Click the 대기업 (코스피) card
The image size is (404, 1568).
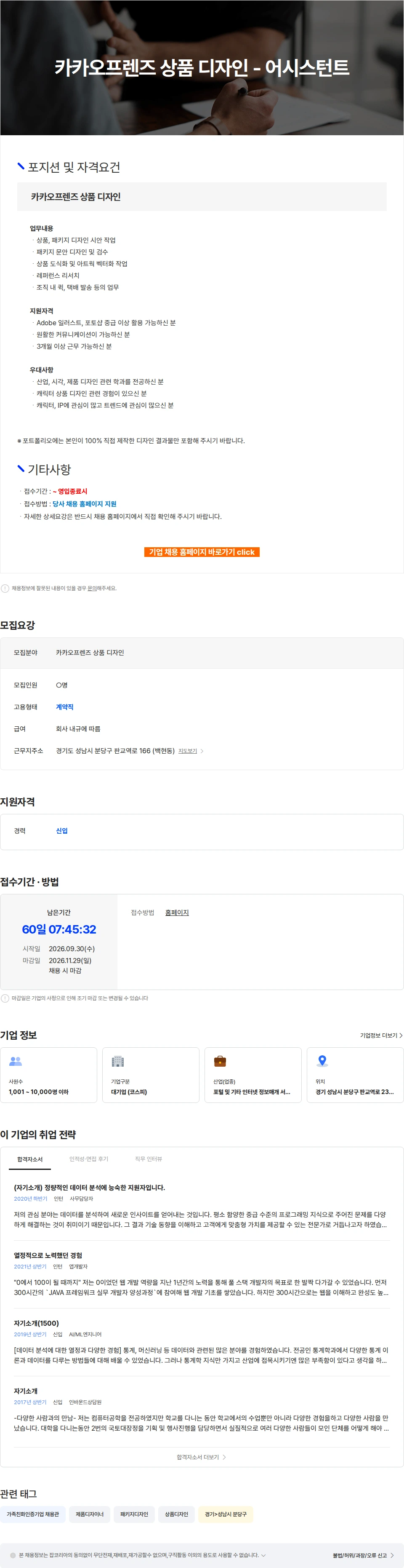(151, 1074)
